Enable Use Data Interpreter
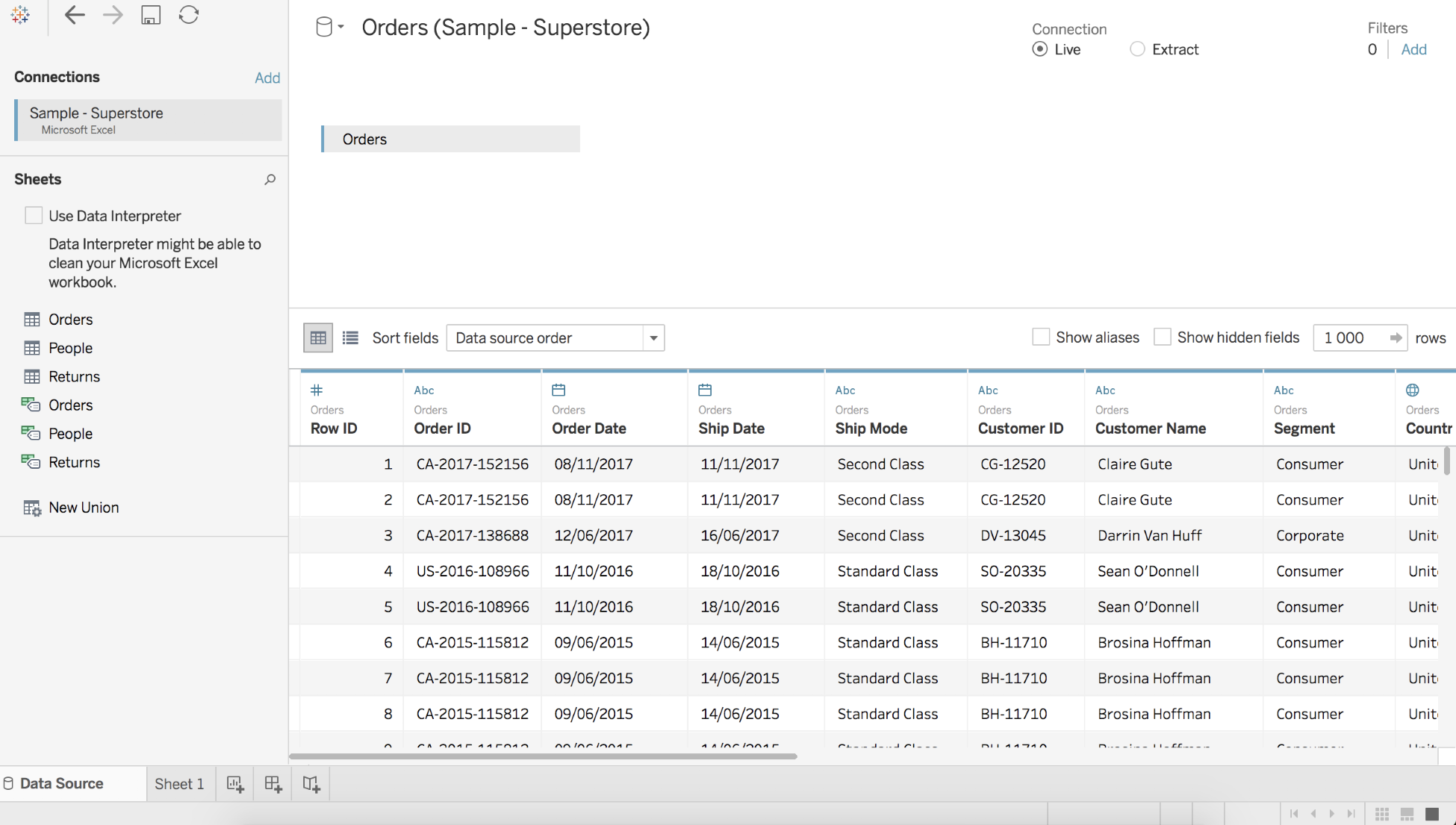 pos(34,216)
